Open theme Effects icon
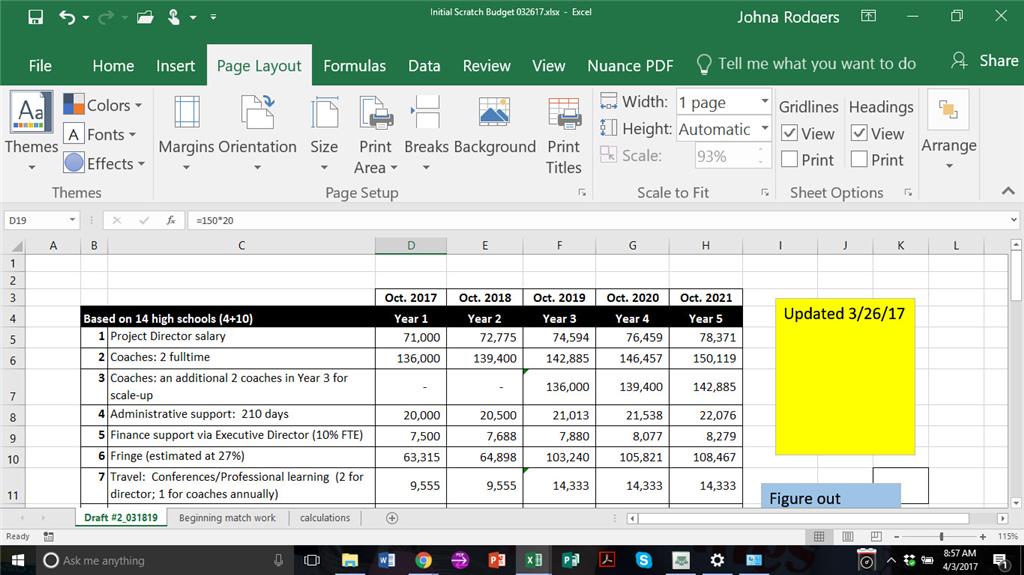 click(x=74, y=163)
